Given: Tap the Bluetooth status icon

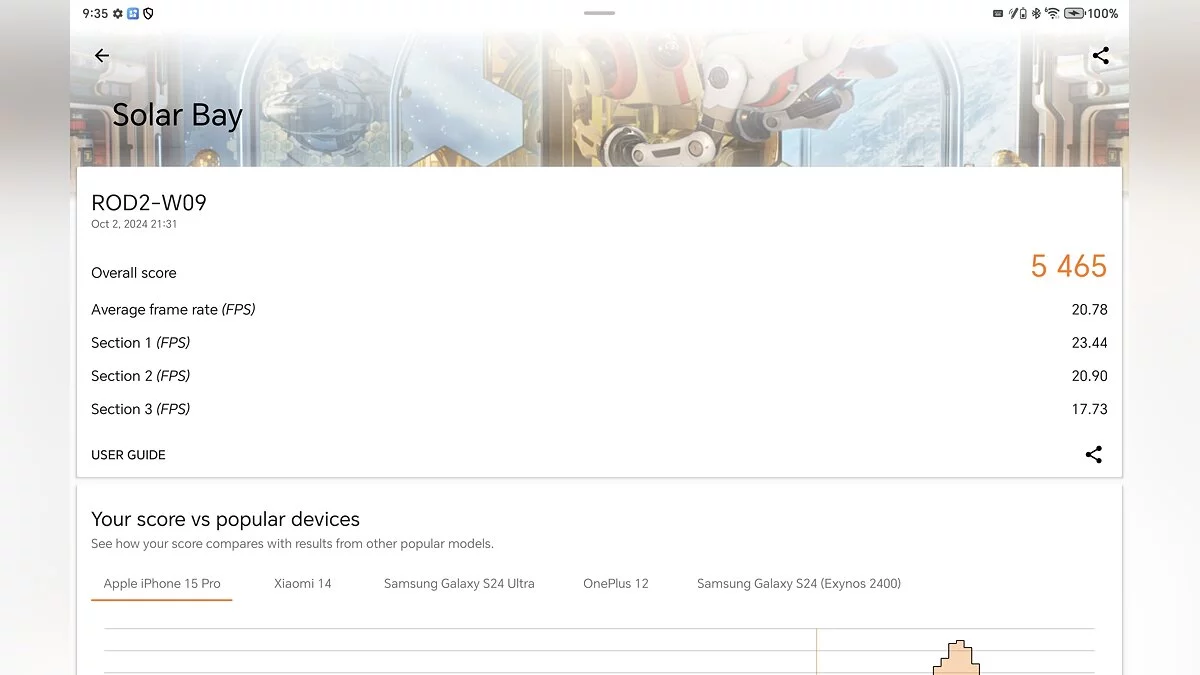Looking at the screenshot, I should (x=1036, y=14).
